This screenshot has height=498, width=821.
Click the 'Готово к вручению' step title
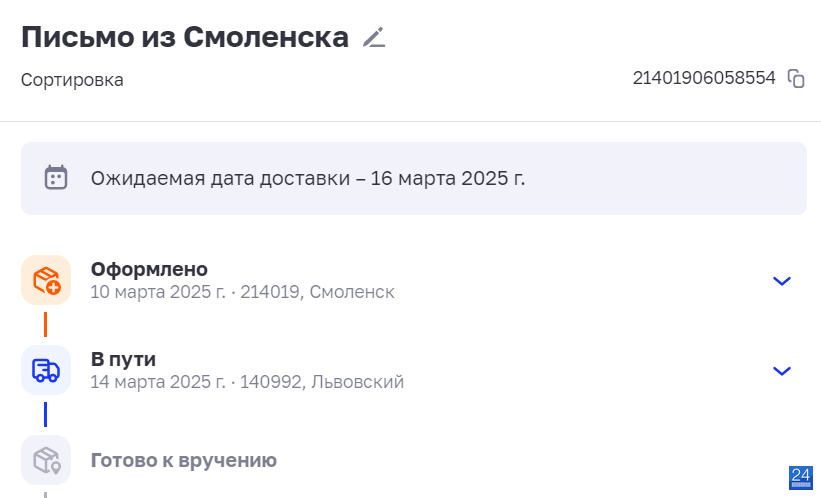click(x=184, y=460)
